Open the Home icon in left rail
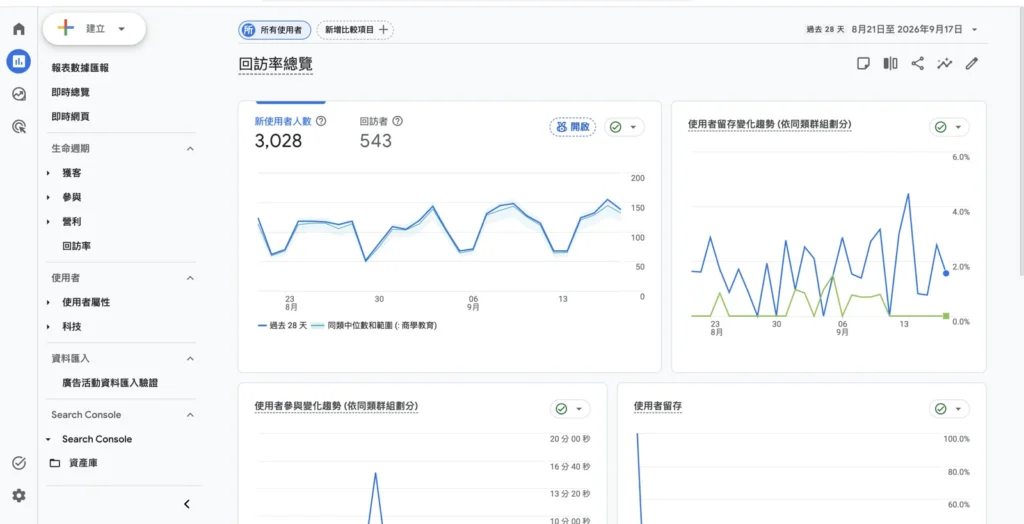1024x524 pixels. point(19,29)
